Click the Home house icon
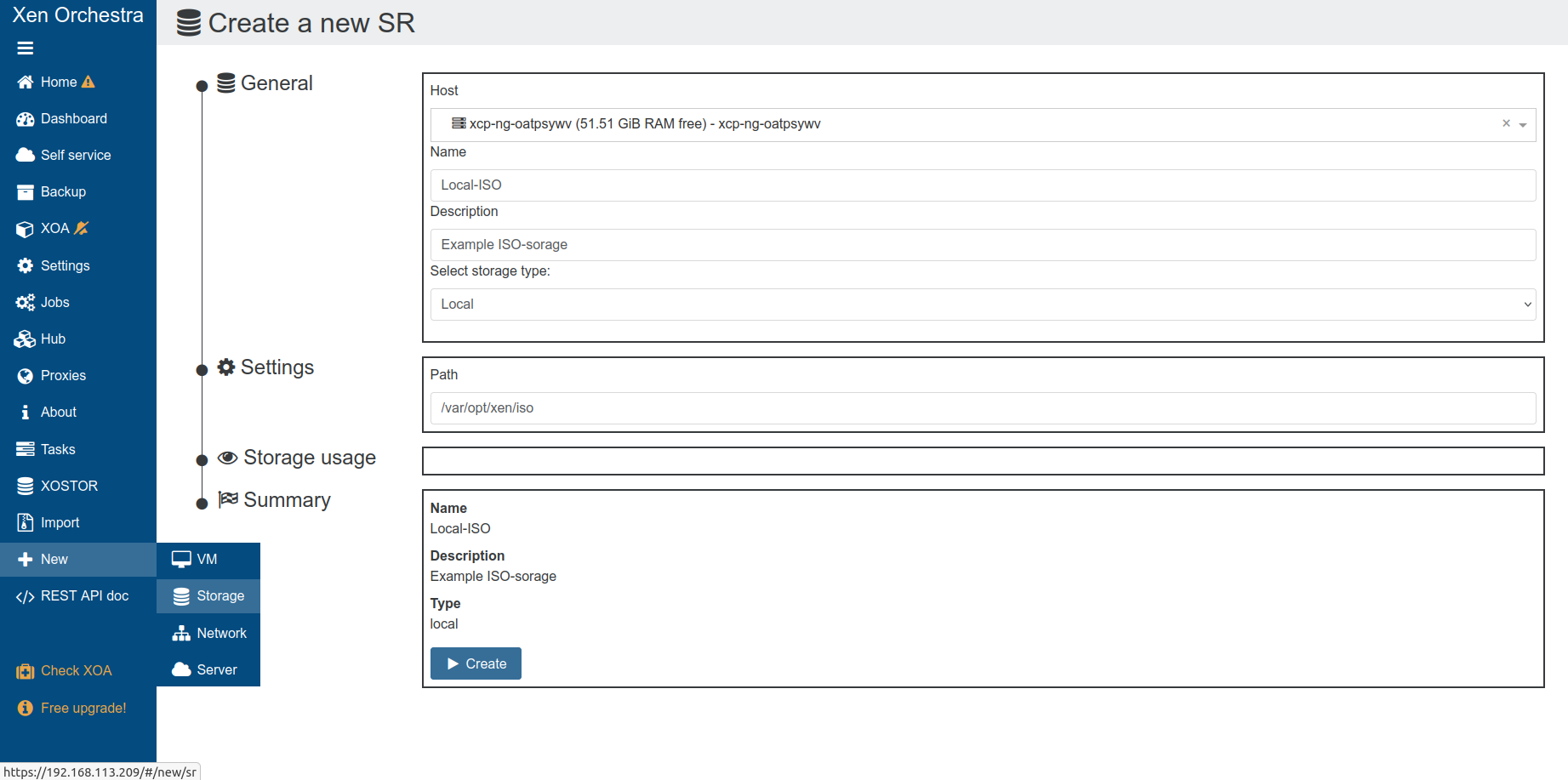 (x=26, y=82)
